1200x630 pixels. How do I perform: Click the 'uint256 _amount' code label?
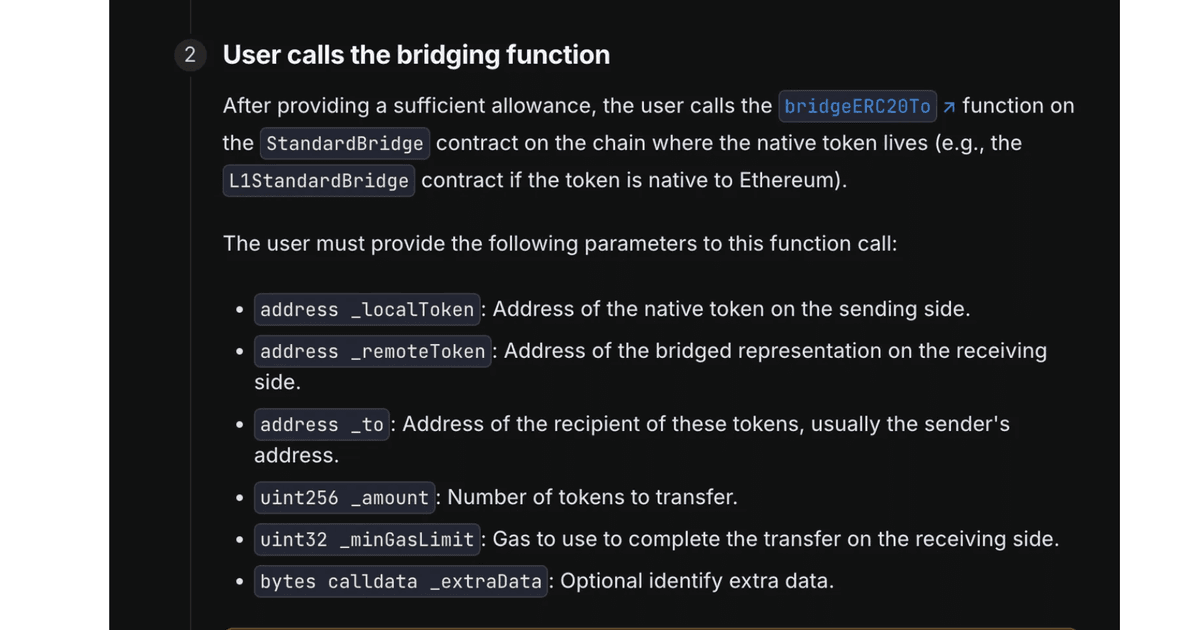(344, 497)
